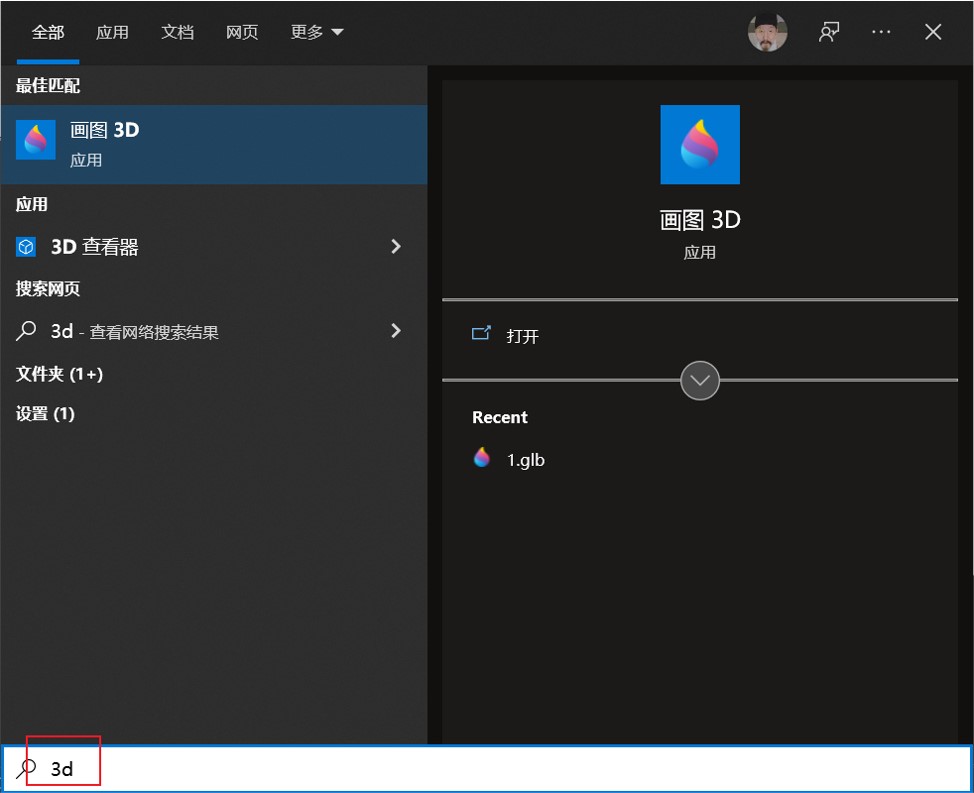The height and width of the screenshot is (793, 974).
Task: Click the open-window icon beside 打开
Action: (481, 333)
